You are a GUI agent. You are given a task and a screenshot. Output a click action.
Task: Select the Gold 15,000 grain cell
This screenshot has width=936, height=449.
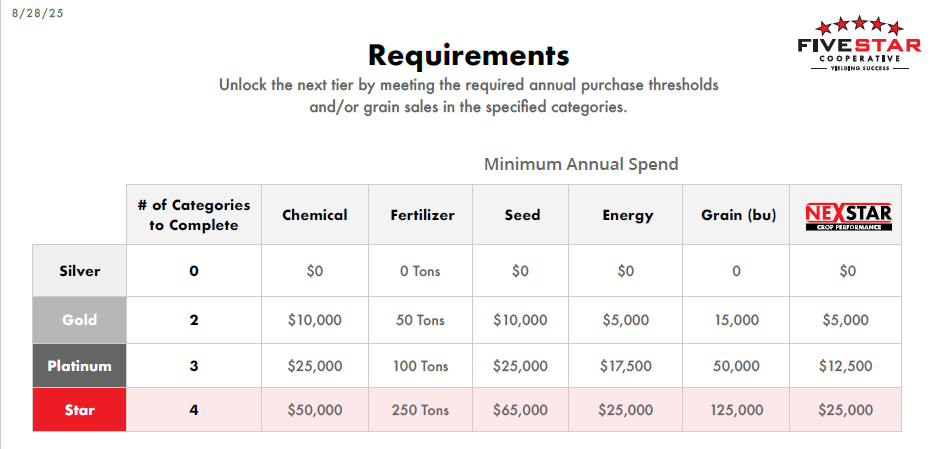tap(736, 320)
